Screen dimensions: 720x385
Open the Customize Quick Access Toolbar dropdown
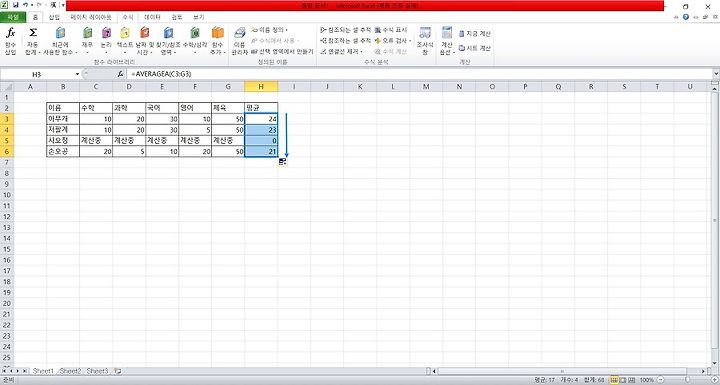pos(62,5)
